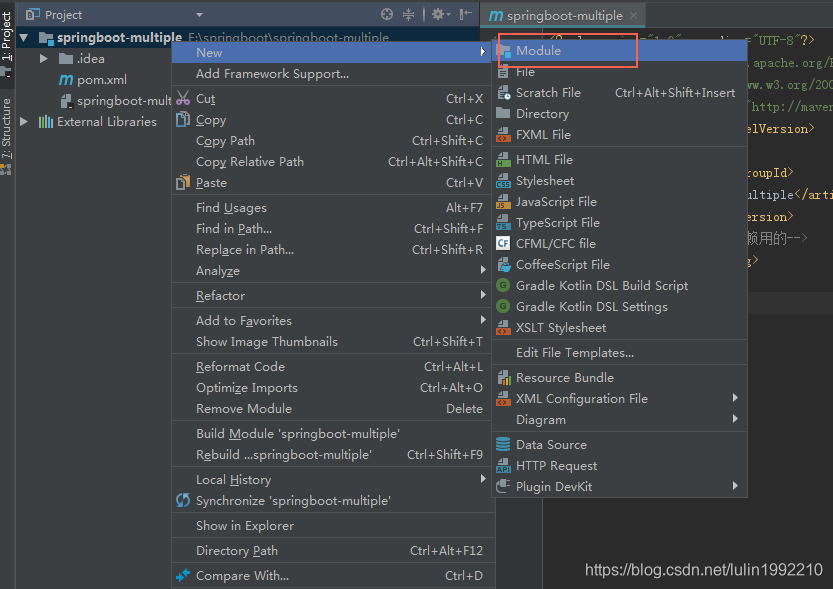
Task: Click the Copy icon in context menu
Action: click(183, 119)
